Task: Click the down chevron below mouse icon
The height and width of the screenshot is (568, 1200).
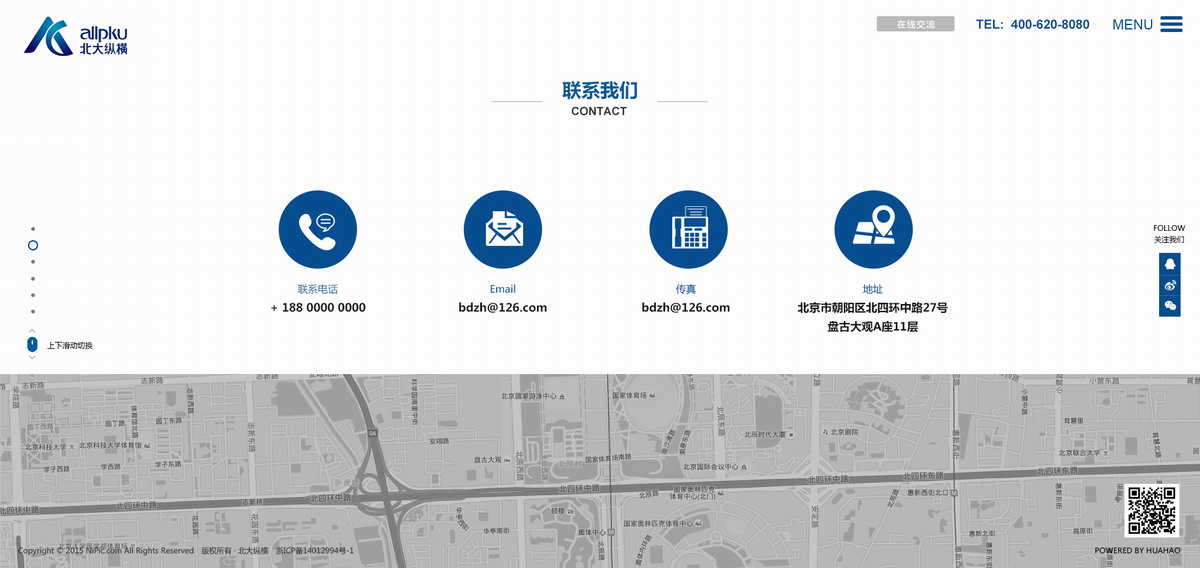Action: (x=32, y=357)
